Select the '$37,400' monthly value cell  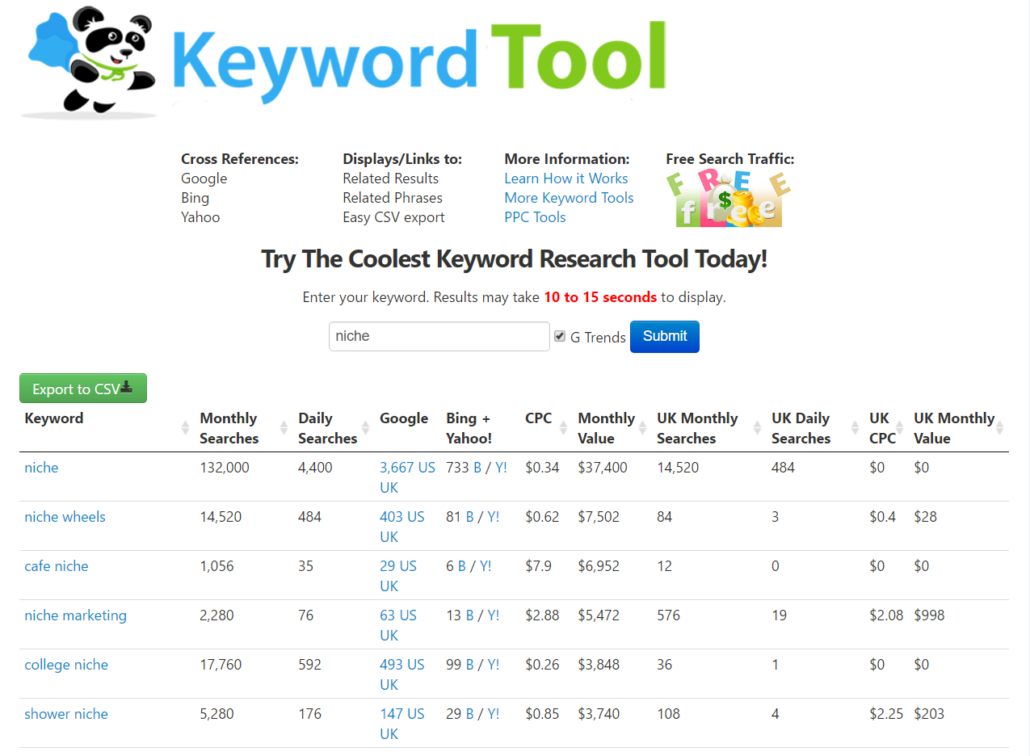tap(602, 468)
